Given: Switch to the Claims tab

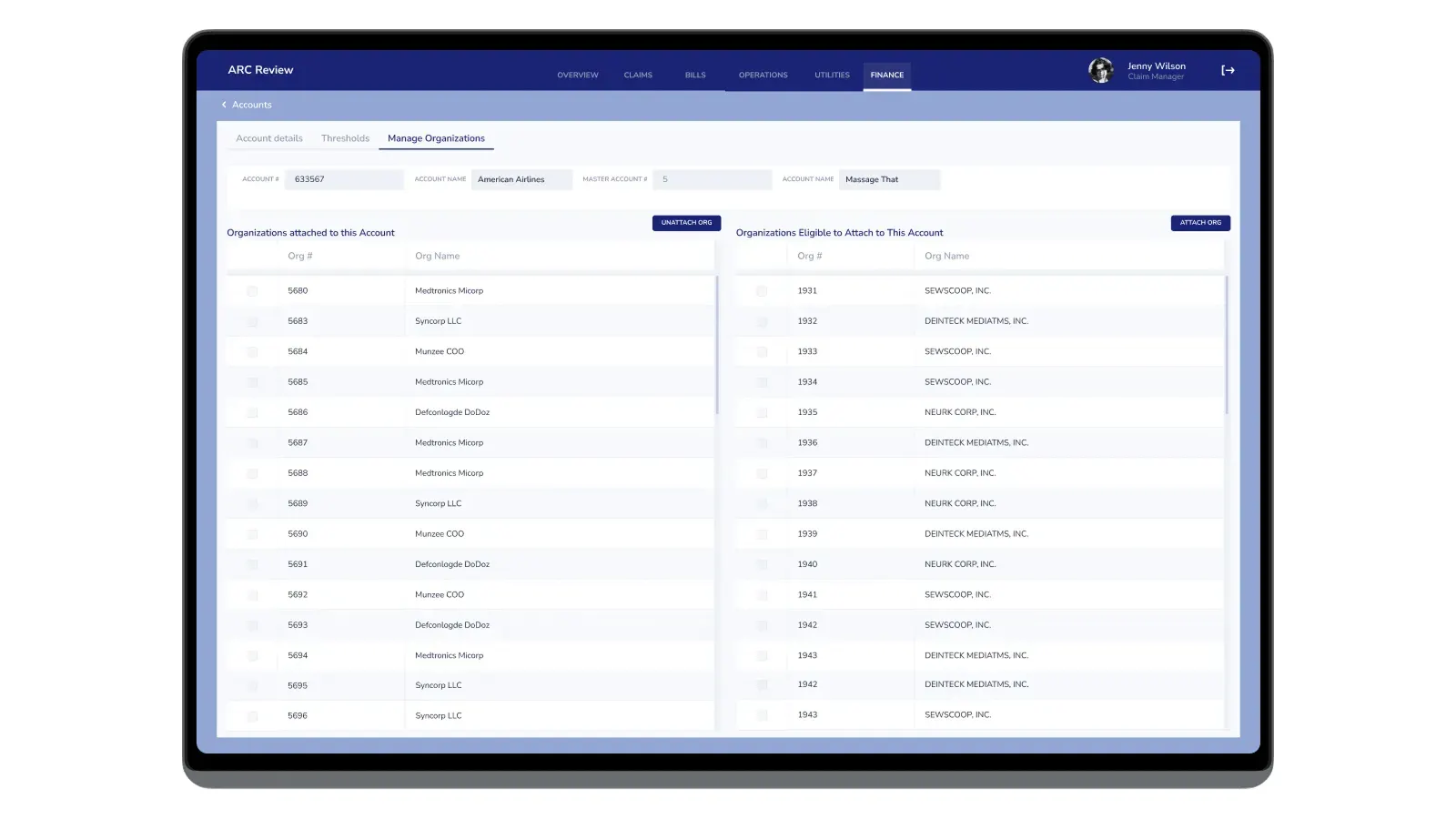Looking at the screenshot, I should (638, 75).
